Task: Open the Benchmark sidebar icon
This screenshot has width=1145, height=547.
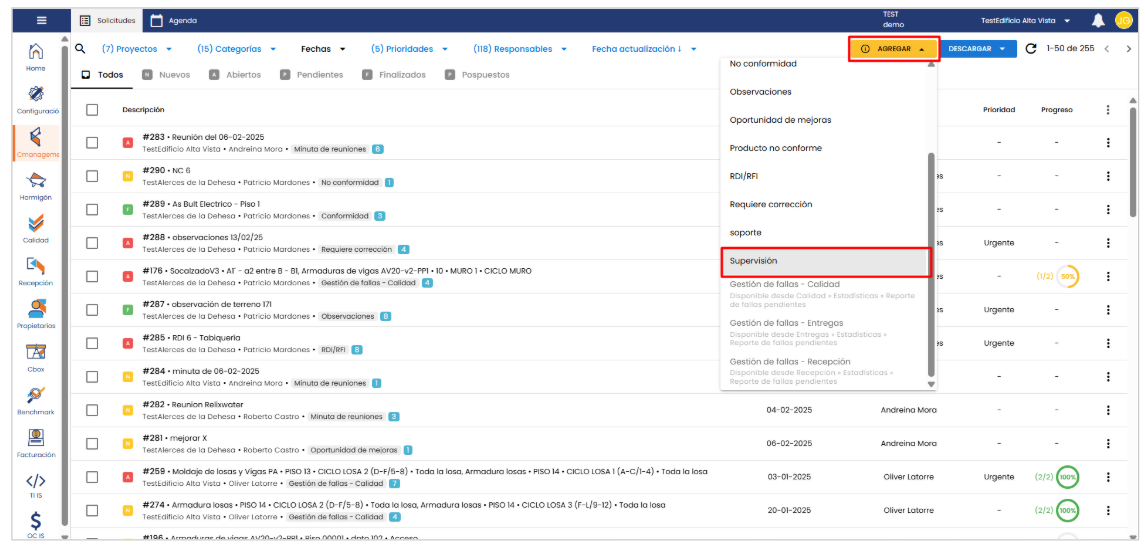Action: point(36,398)
